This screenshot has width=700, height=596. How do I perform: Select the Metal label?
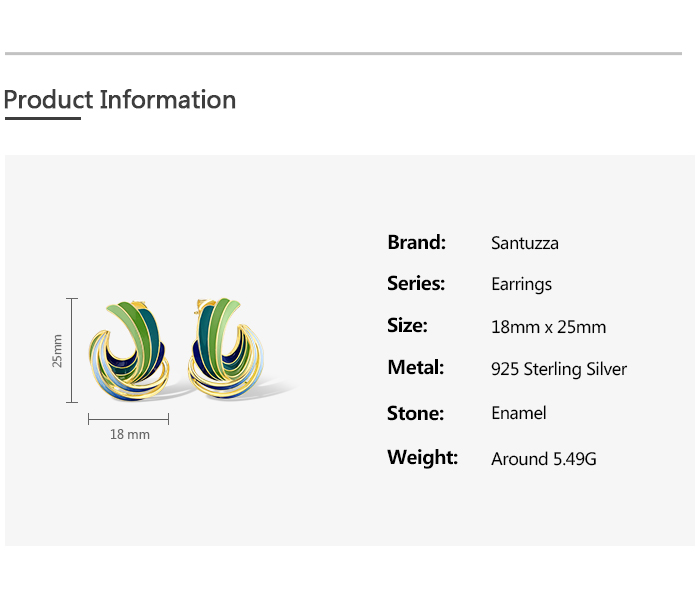[x=415, y=368]
